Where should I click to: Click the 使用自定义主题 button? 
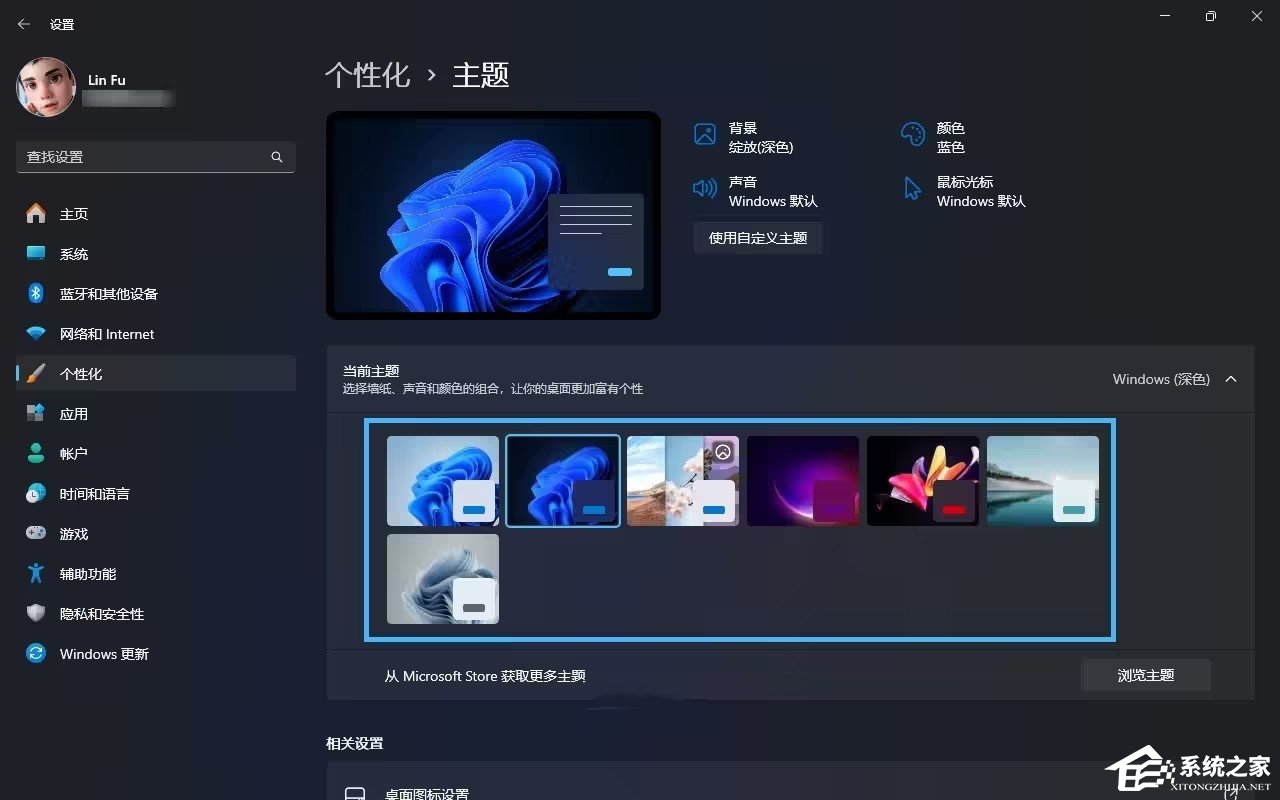758,237
